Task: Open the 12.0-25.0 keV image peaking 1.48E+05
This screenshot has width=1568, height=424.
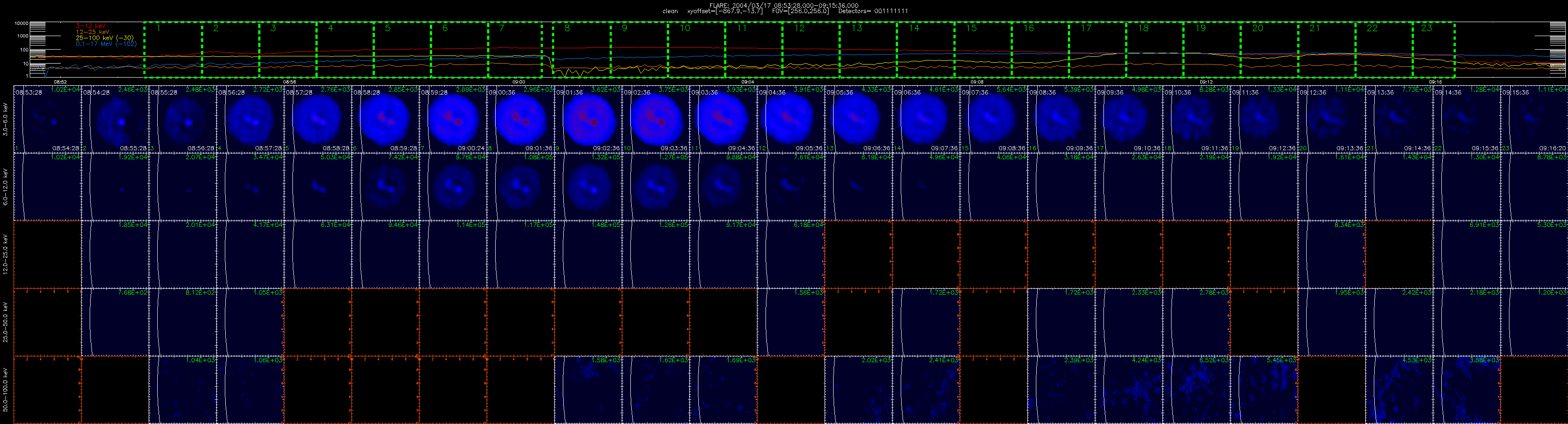Action: click(x=588, y=254)
